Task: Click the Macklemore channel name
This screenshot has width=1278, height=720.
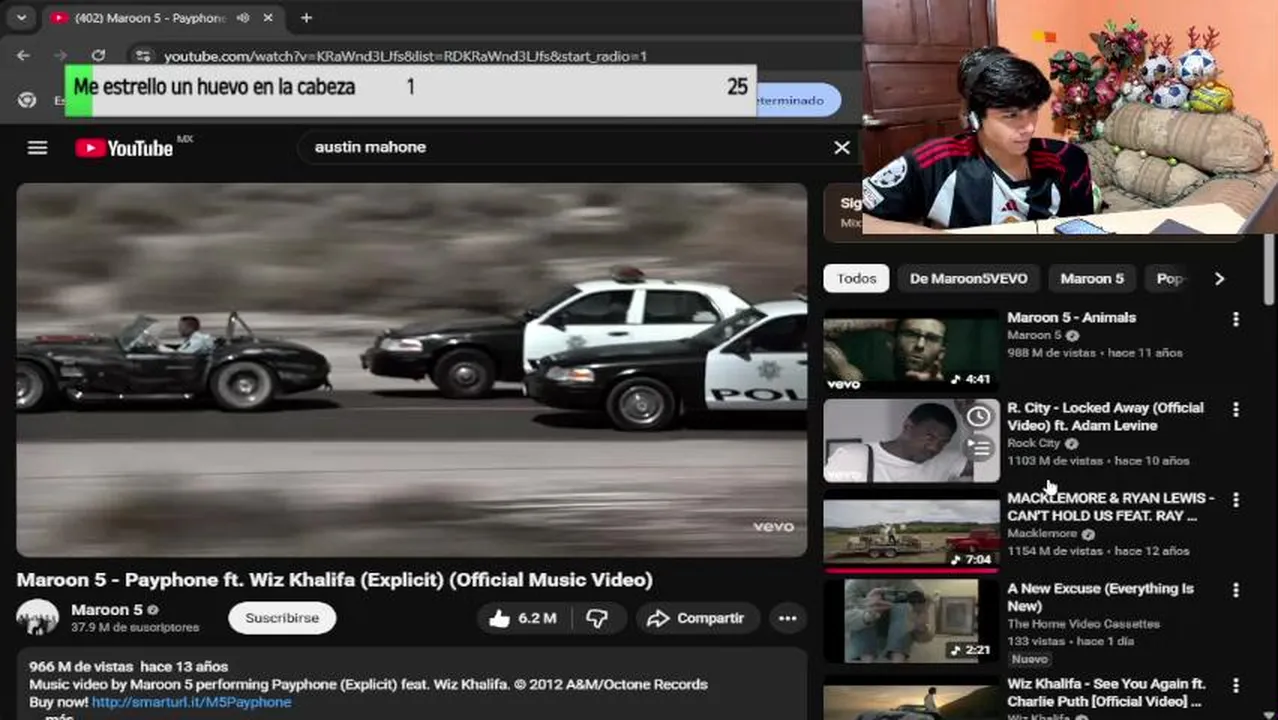Action: [x=1043, y=533]
